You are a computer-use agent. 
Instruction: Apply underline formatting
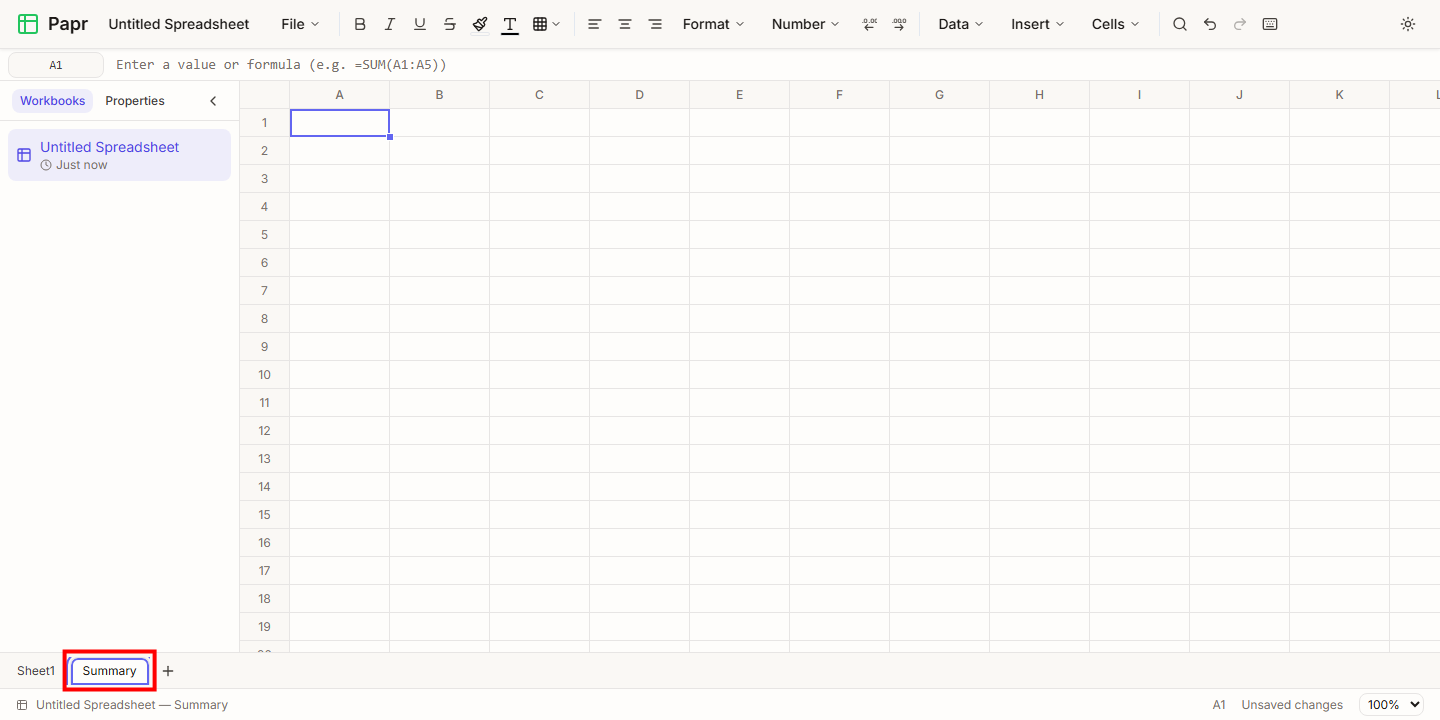pyautogui.click(x=420, y=24)
